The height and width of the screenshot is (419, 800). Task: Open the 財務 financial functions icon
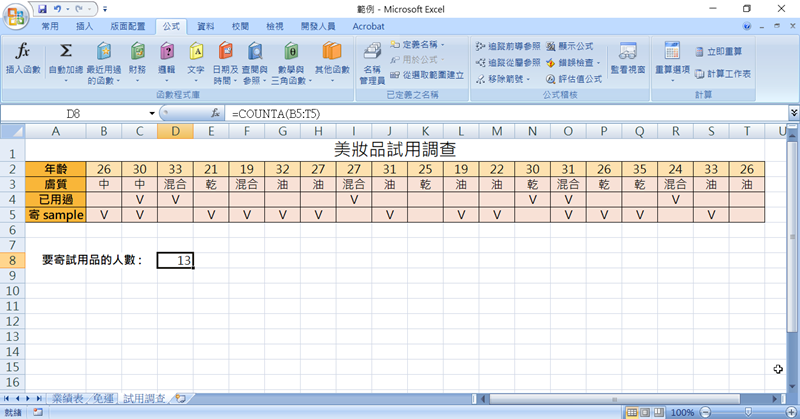[137, 52]
